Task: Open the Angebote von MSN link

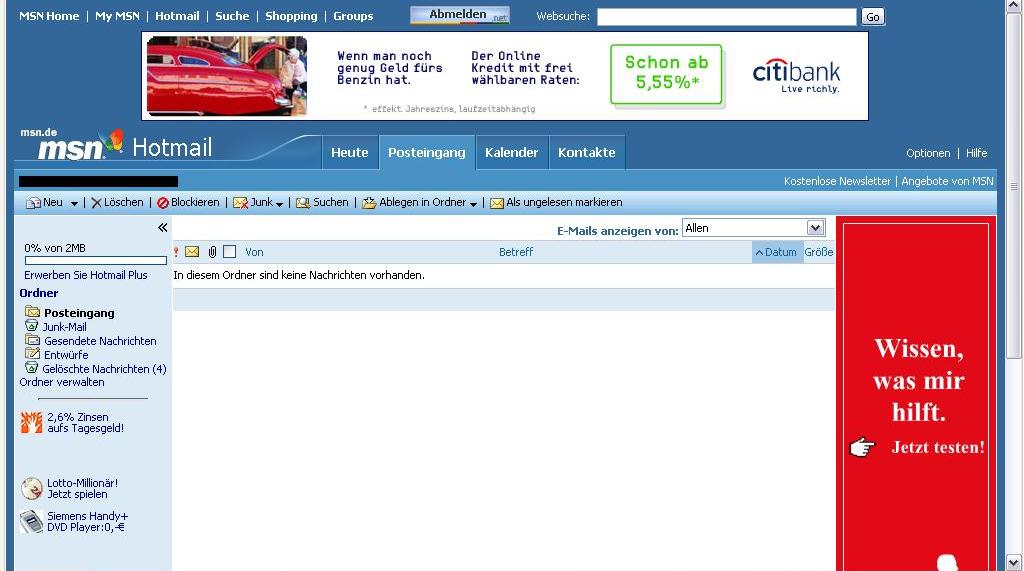Action: [948, 181]
